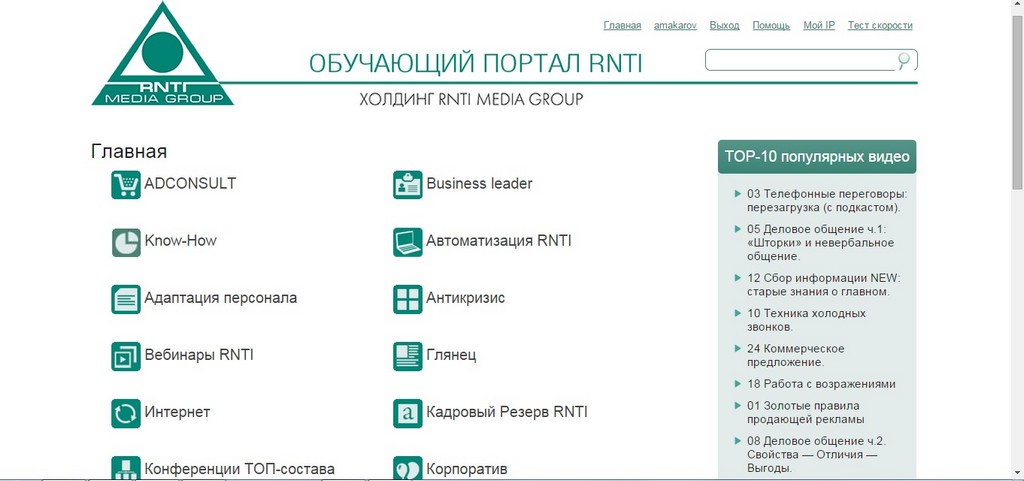Open Вебинары RNTI text link
The height and width of the screenshot is (481, 1024).
[x=199, y=355]
